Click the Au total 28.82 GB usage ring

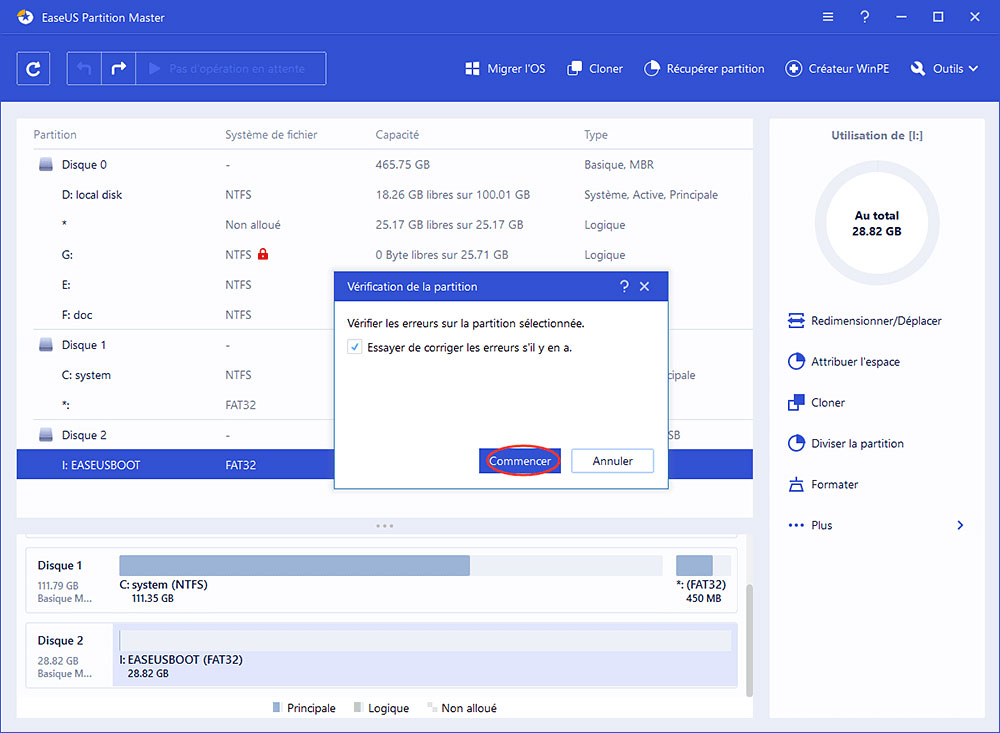tap(877, 223)
